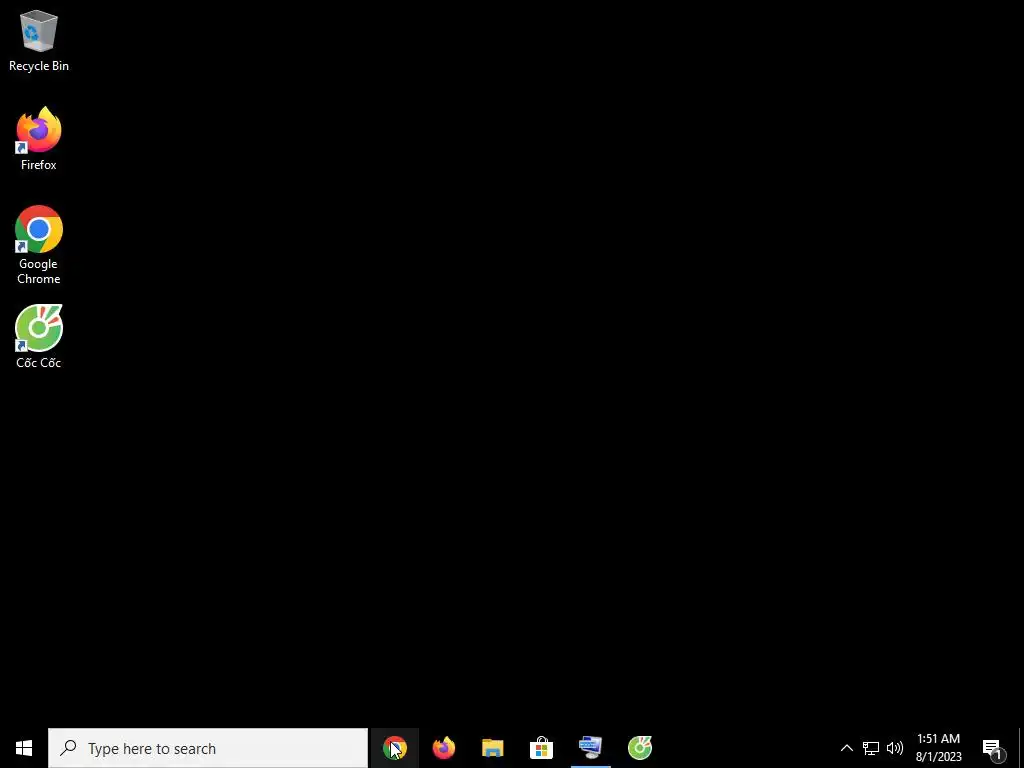Open the notification Action Center
Viewport: 1024px width, 768px height.
[x=993, y=748]
